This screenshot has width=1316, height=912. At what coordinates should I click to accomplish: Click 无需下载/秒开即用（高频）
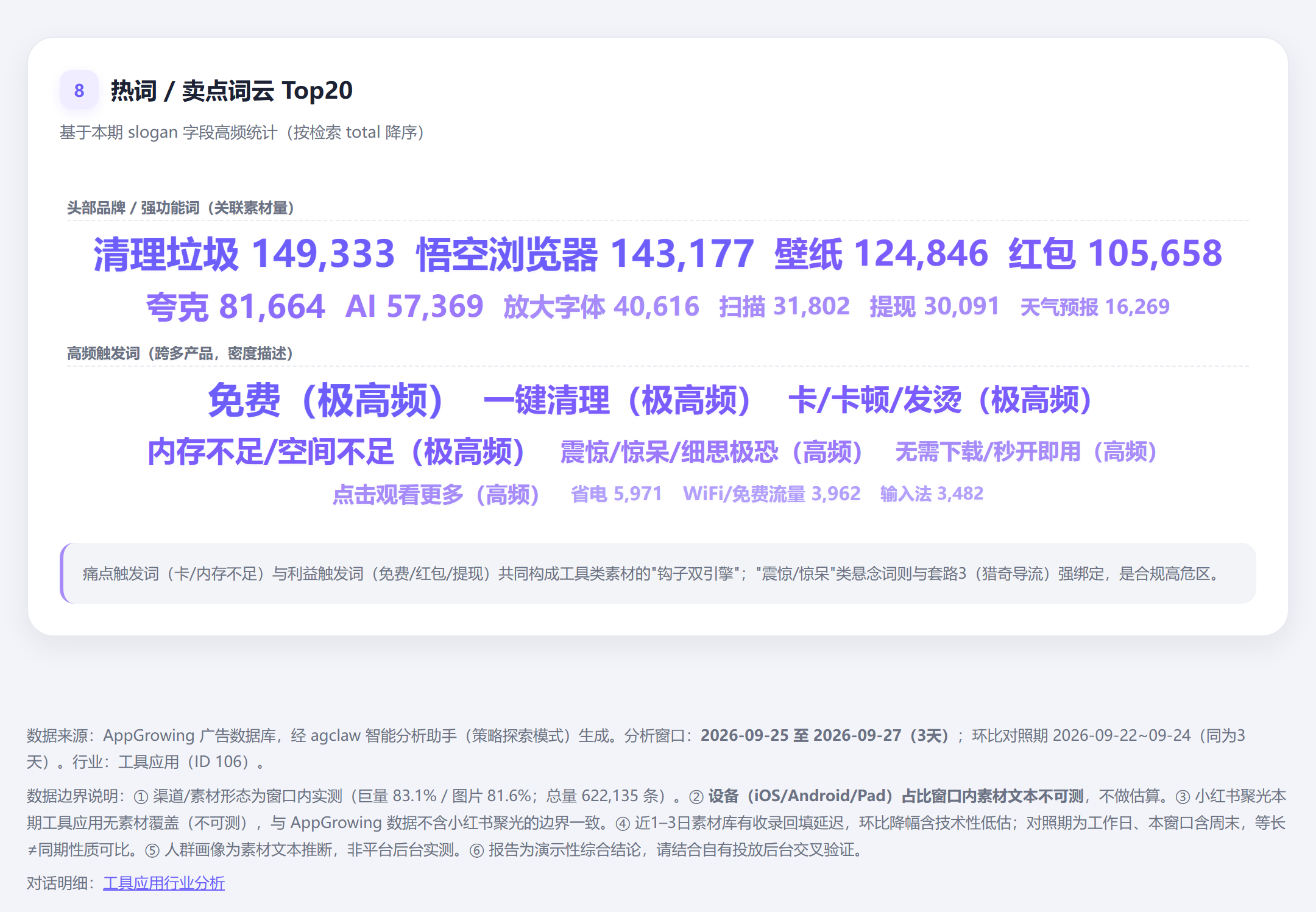(x=1027, y=452)
